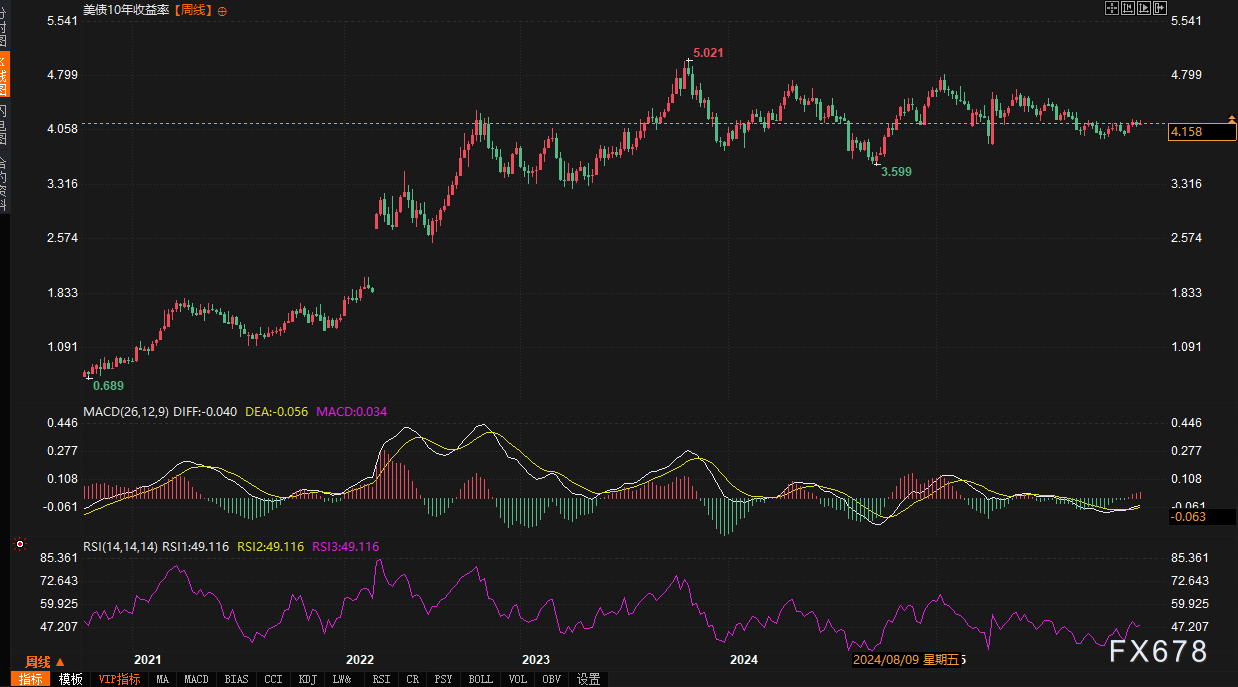1238x687 pixels.
Task: Click the orange circle-plus icon beside 周线 title
Action: [x=222, y=10]
